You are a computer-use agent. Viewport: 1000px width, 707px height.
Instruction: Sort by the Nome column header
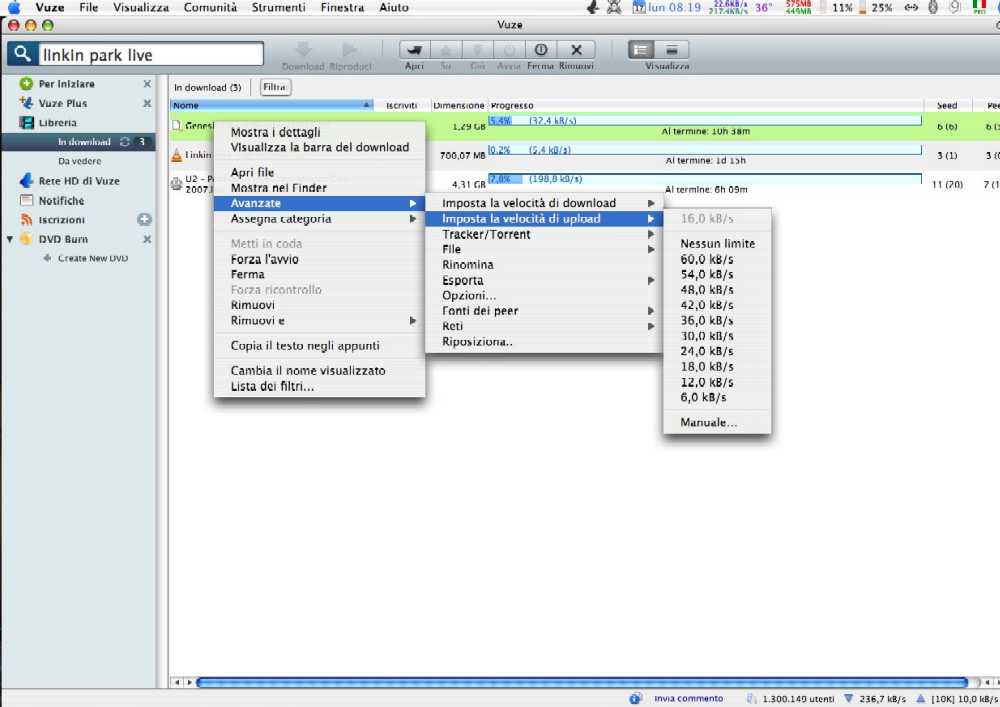coord(271,105)
